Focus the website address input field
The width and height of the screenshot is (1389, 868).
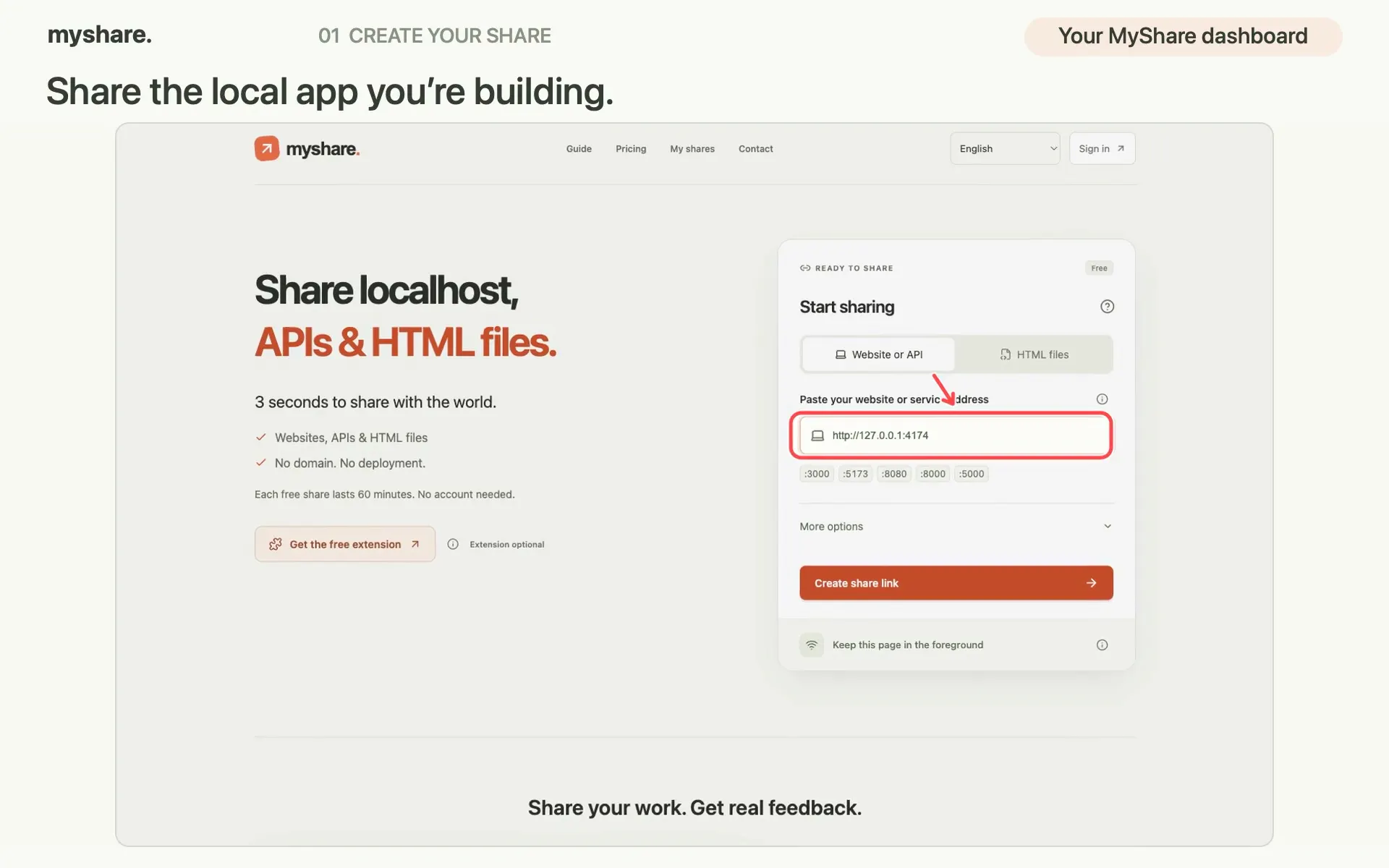(954, 435)
